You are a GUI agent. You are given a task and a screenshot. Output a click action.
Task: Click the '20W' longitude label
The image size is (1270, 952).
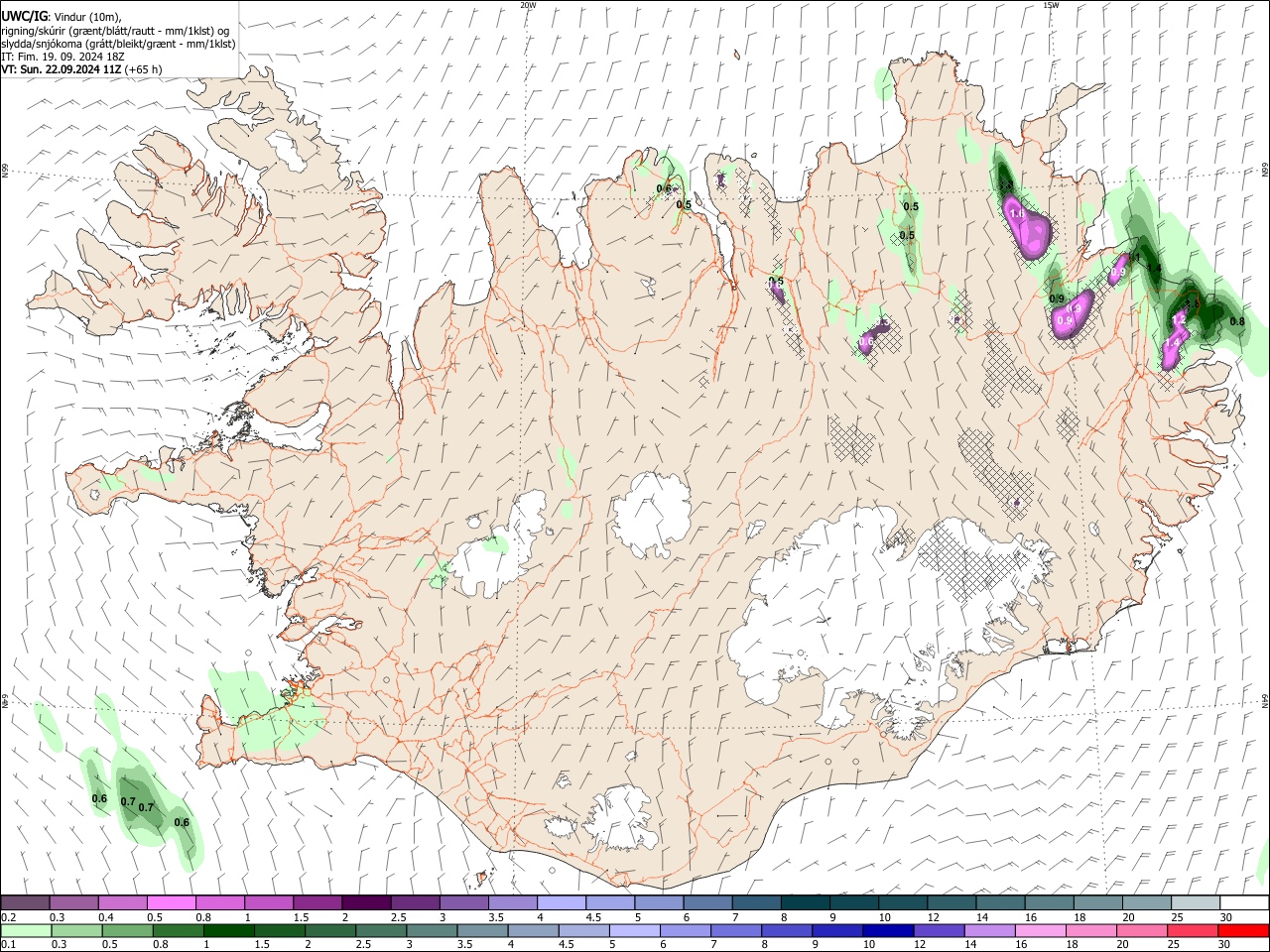pyautogui.click(x=528, y=5)
